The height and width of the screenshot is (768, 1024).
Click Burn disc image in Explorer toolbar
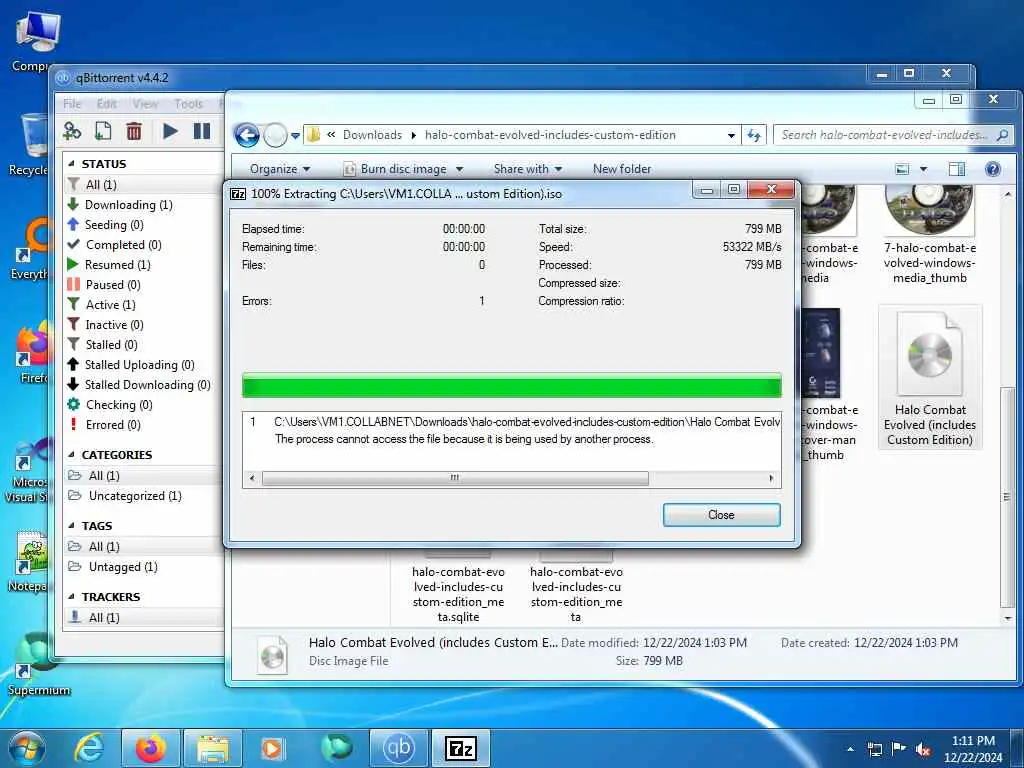(x=403, y=169)
